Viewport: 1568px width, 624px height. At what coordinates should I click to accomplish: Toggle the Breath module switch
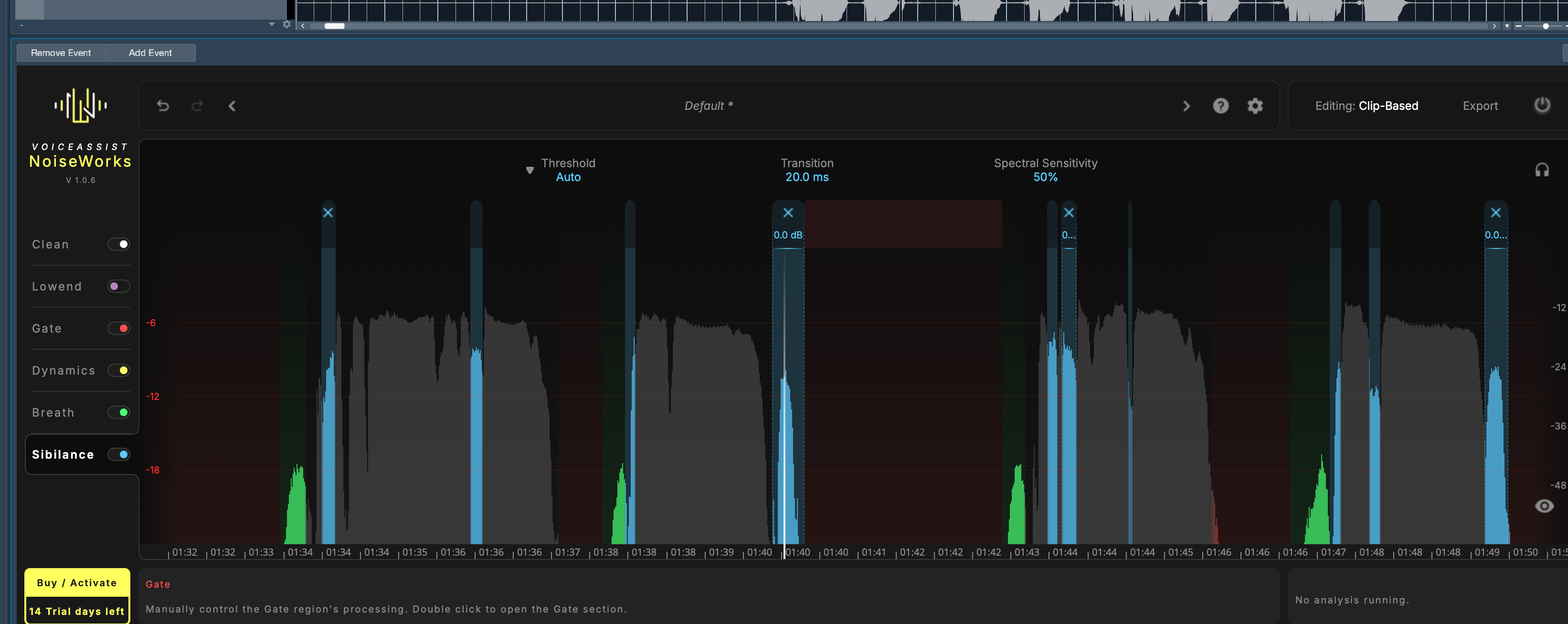tap(119, 412)
